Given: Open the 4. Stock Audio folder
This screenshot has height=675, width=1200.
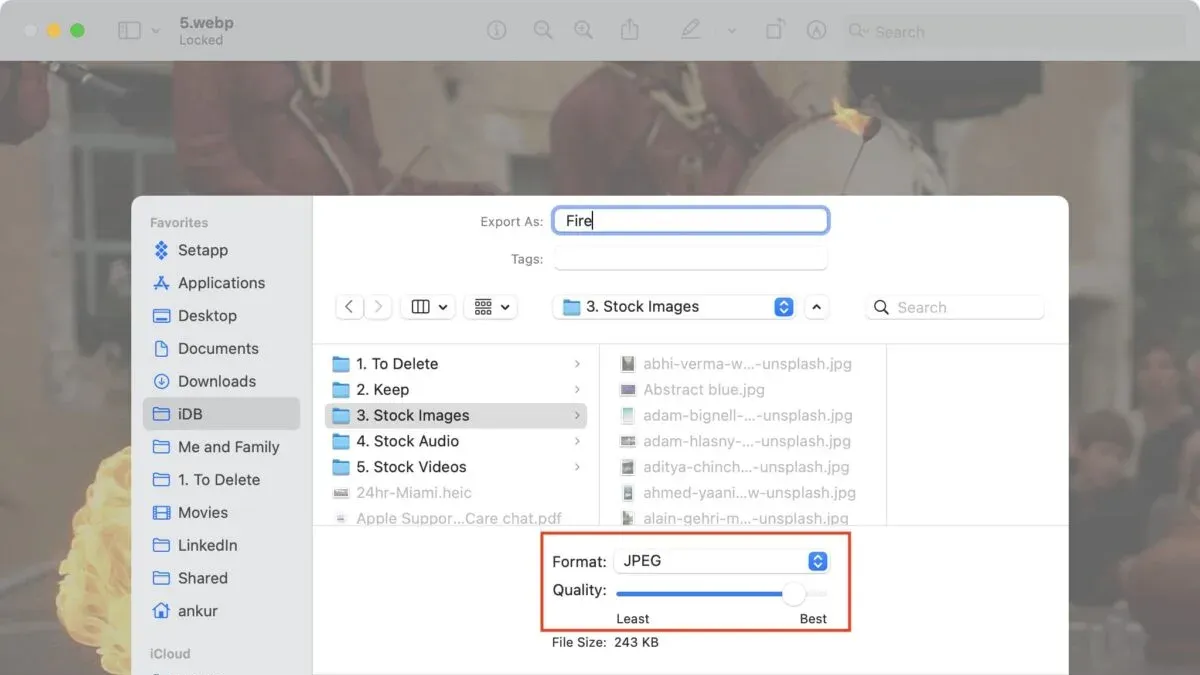Looking at the screenshot, I should point(456,441).
